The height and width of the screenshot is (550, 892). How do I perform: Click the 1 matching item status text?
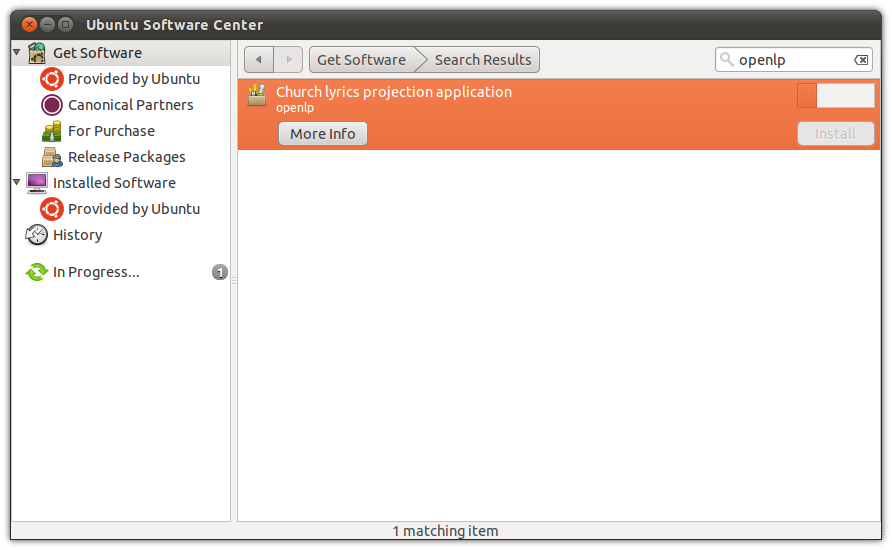click(x=445, y=531)
